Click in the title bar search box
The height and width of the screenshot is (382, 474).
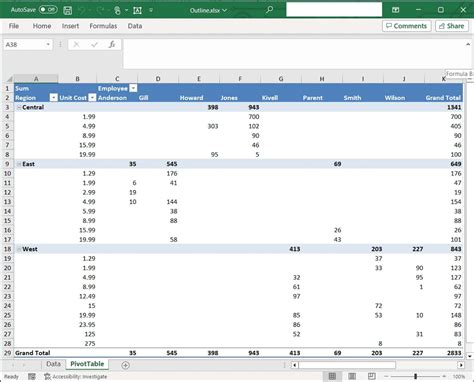pyautogui.click(x=334, y=10)
